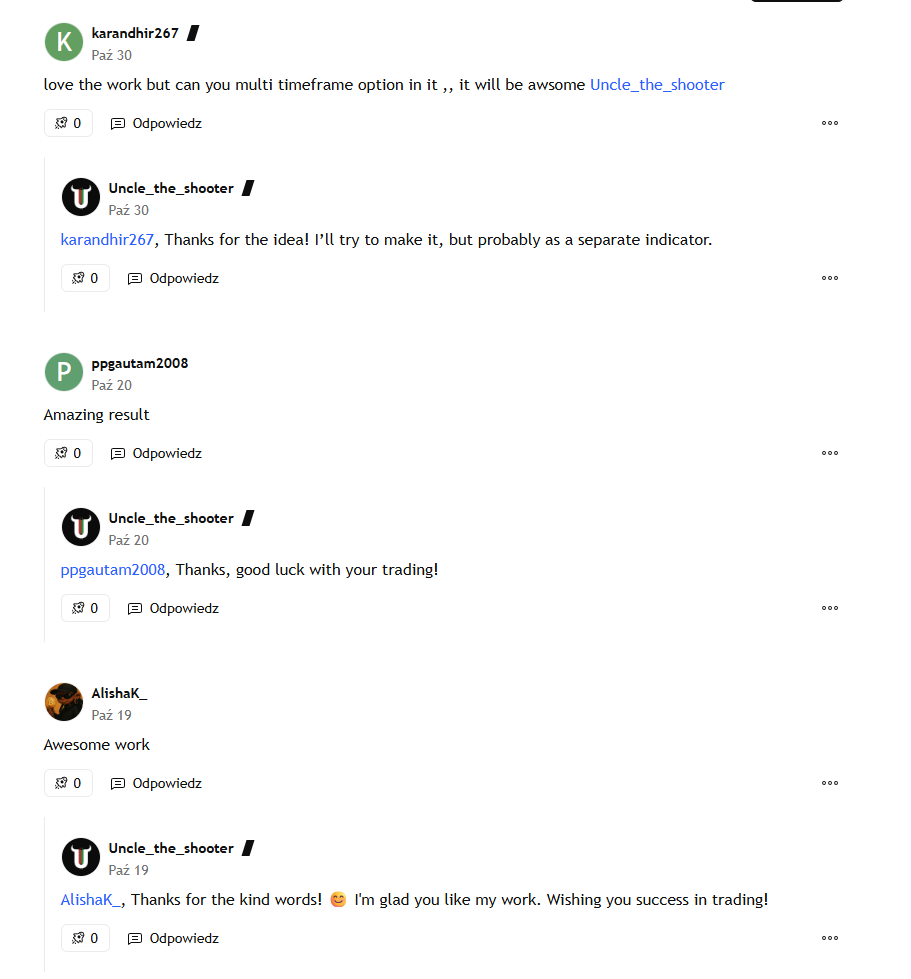The height and width of the screenshot is (979, 911).
Task: Reply to ppgautam2008 via Odpowiedz
Action: 156,453
